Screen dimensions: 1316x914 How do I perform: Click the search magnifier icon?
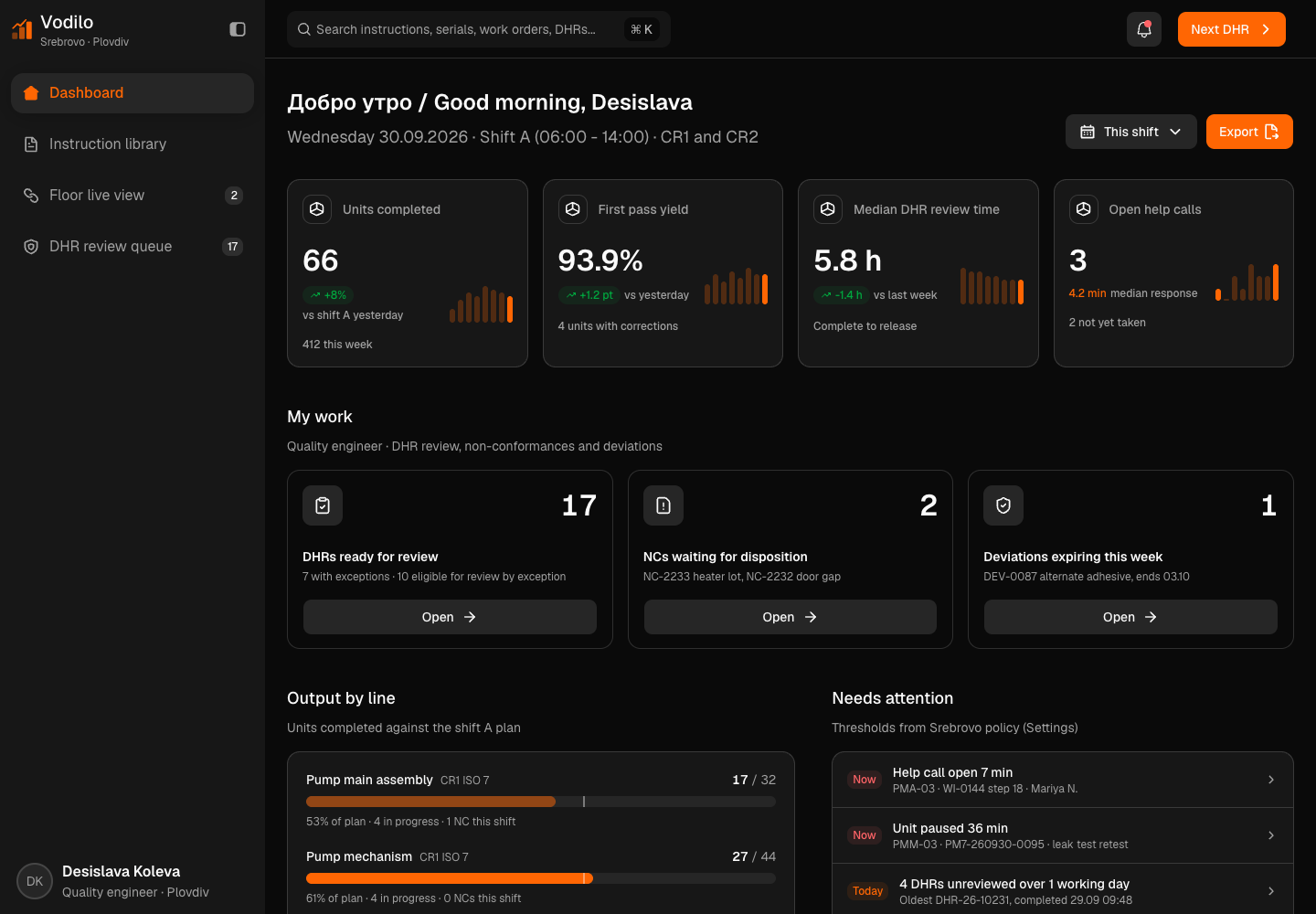[304, 29]
